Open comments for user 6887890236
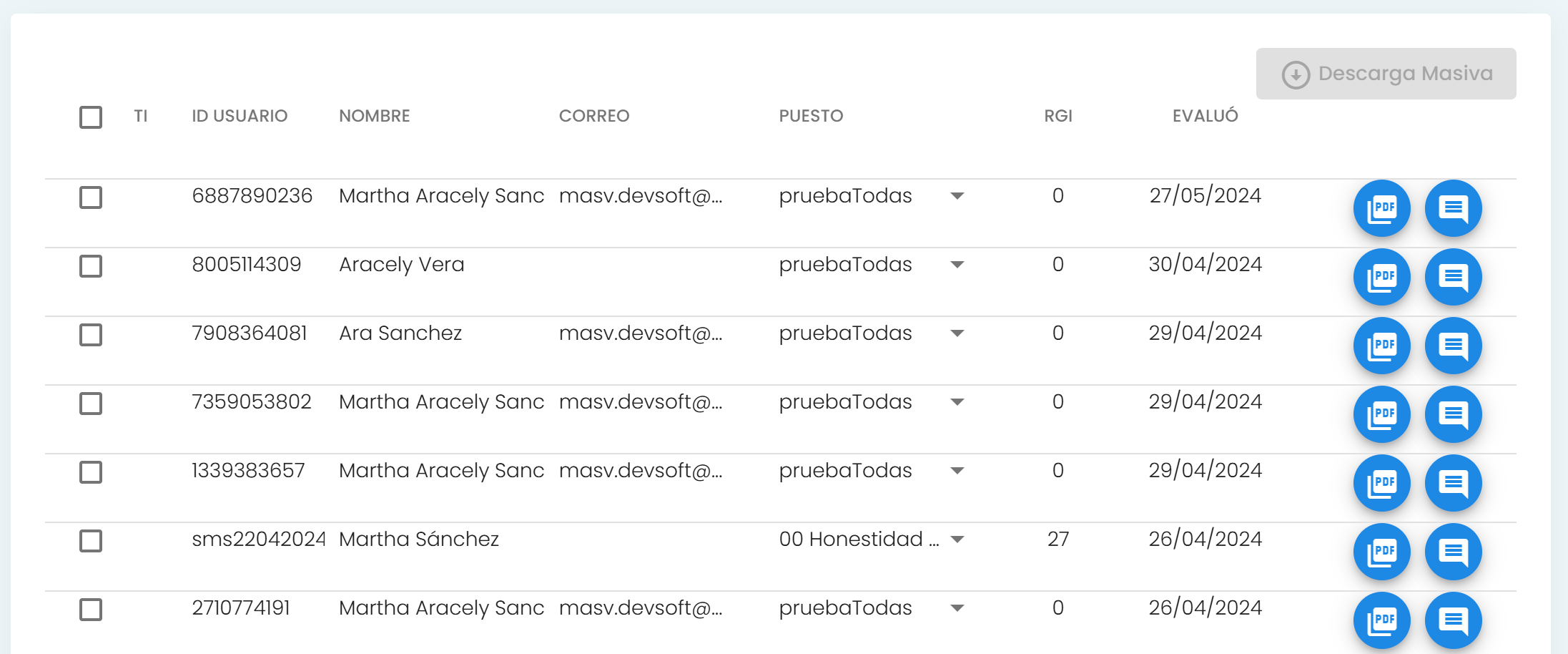The image size is (1568, 654). [1453, 208]
